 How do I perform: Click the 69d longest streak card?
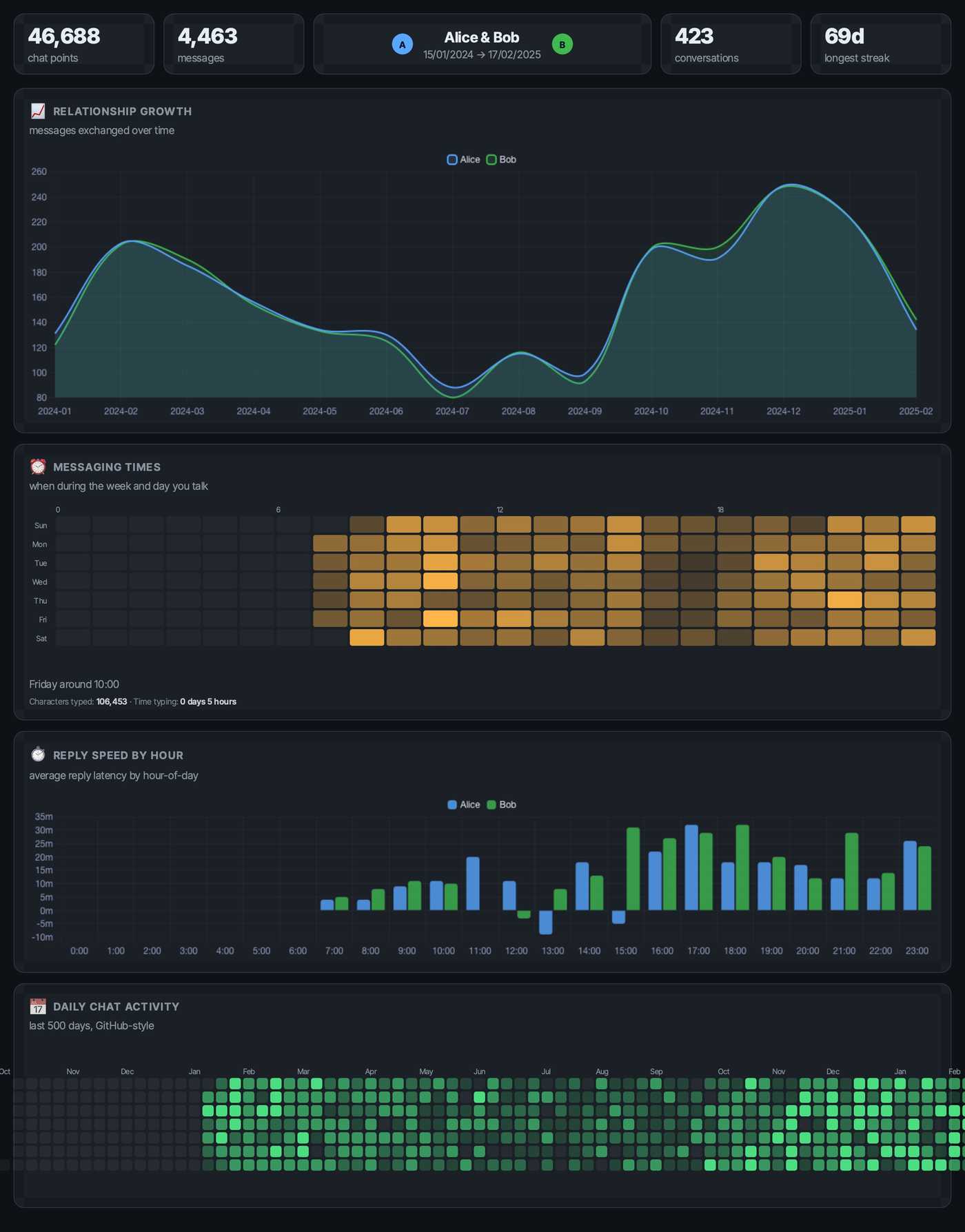tap(880, 44)
